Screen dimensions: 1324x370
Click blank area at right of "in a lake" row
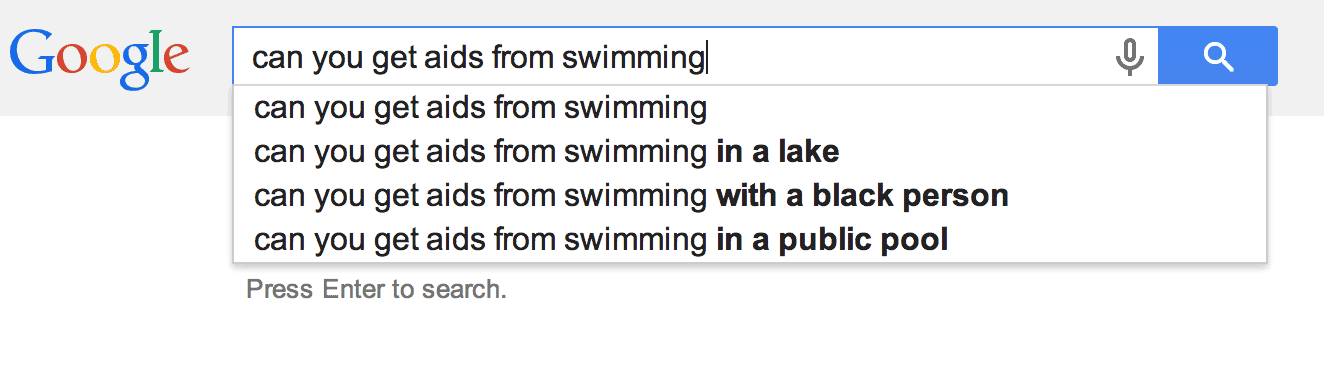pyautogui.click(x=1050, y=151)
